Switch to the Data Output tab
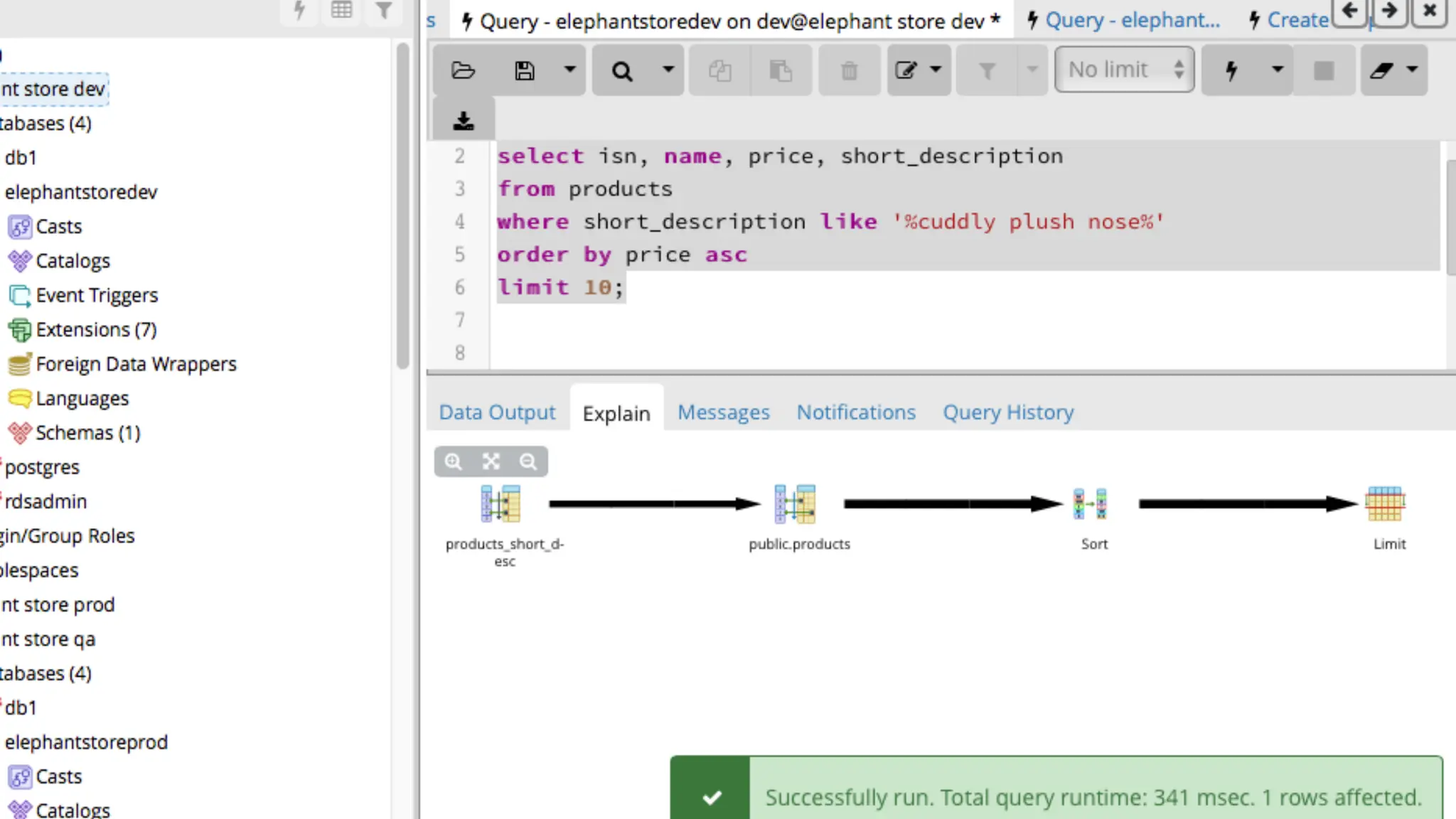This screenshot has width=1456, height=819. [497, 412]
